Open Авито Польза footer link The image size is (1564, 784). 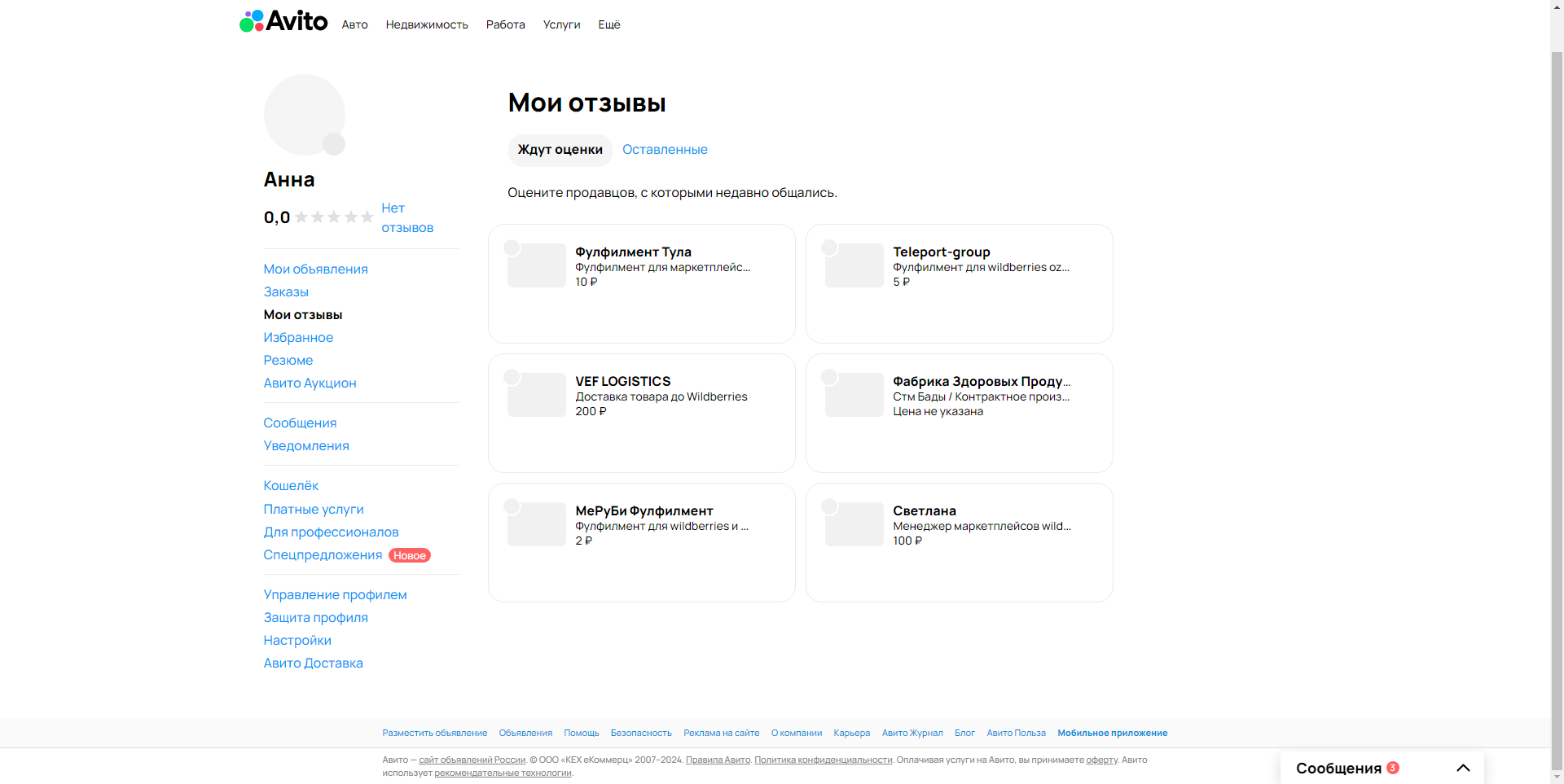[x=1017, y=734]
